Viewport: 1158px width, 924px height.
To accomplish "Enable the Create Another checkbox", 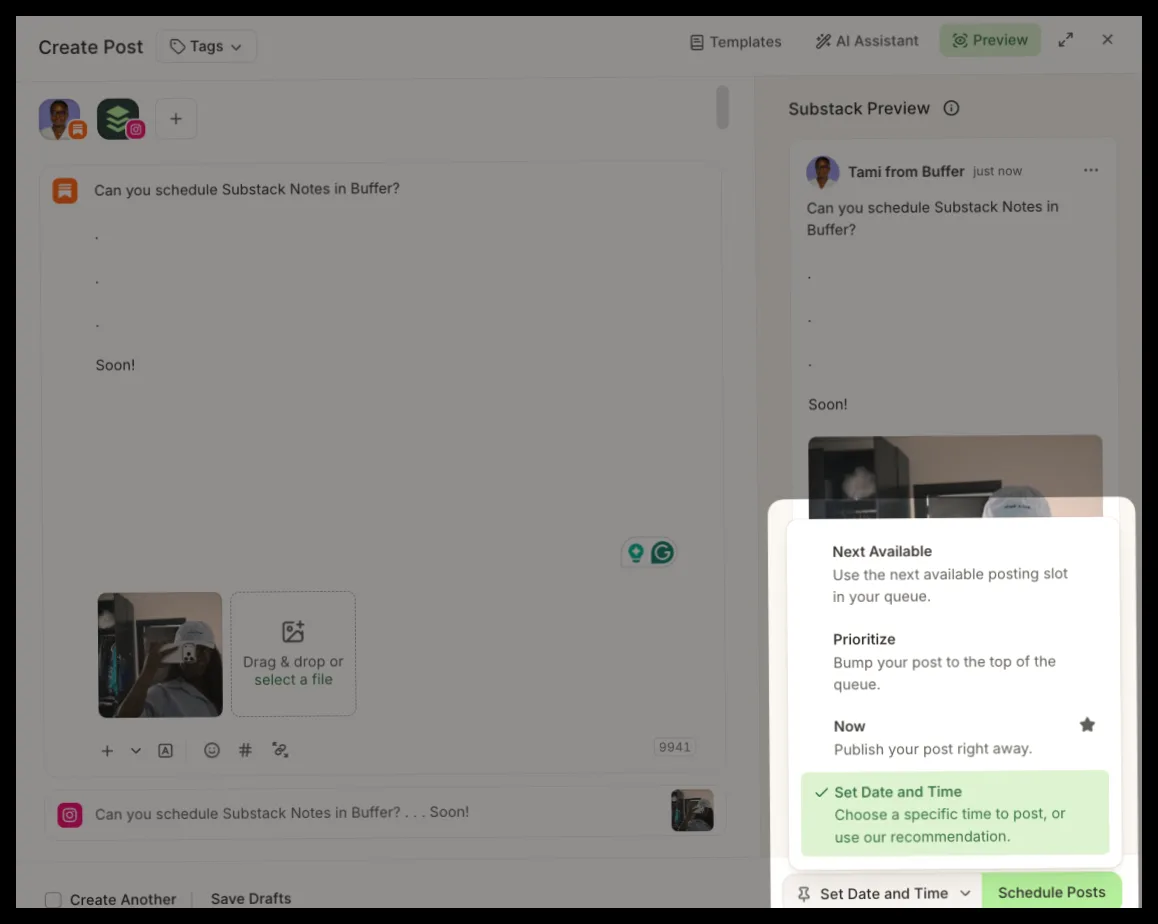I will [x=53, y=900].
